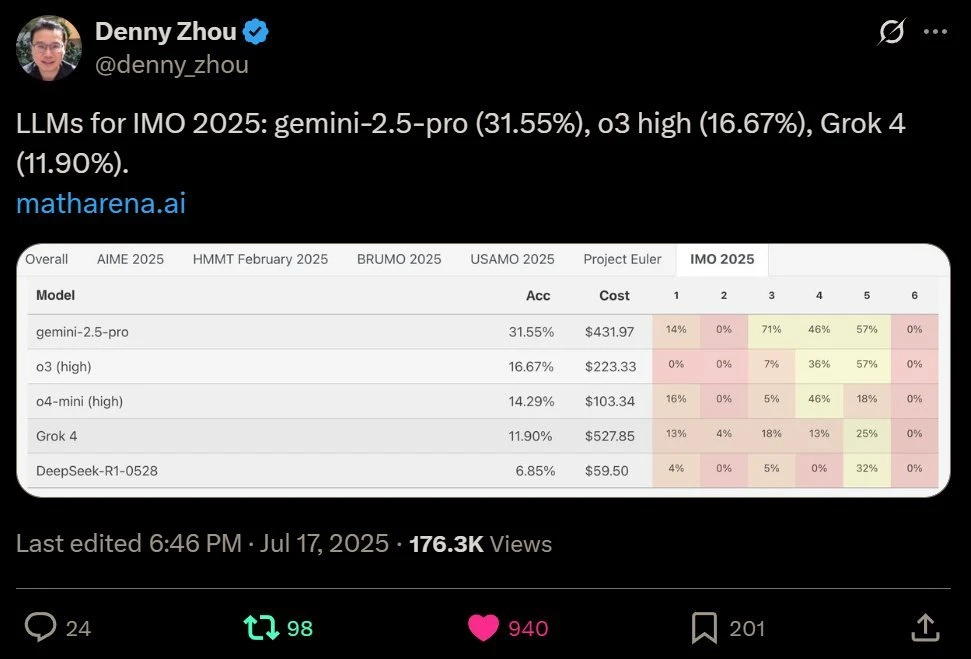Bookmark this tweet
The height and width of the screenshot is (659, 971).
click(704, 627)
